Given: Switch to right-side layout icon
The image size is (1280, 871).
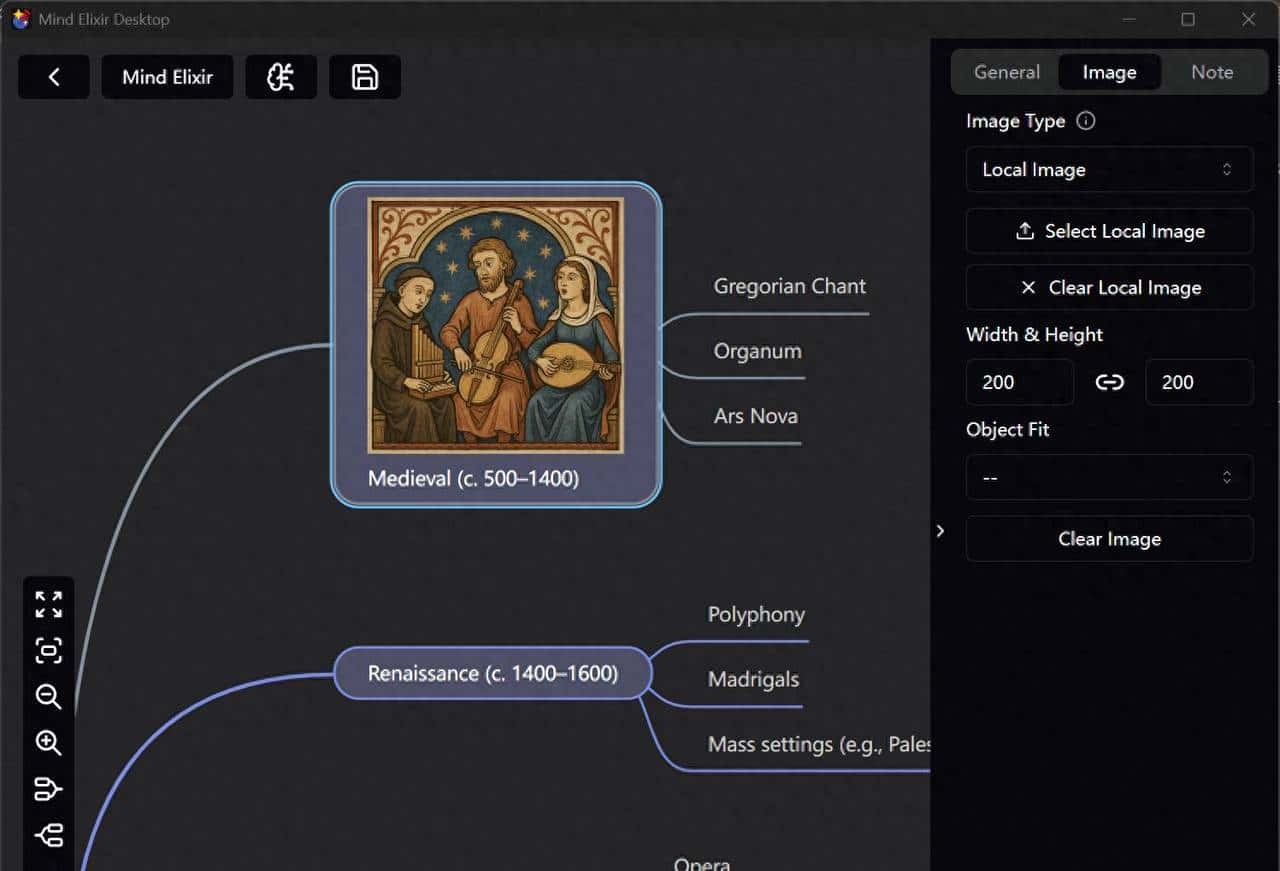Looking at the screenshot, I should click(48, 789).
